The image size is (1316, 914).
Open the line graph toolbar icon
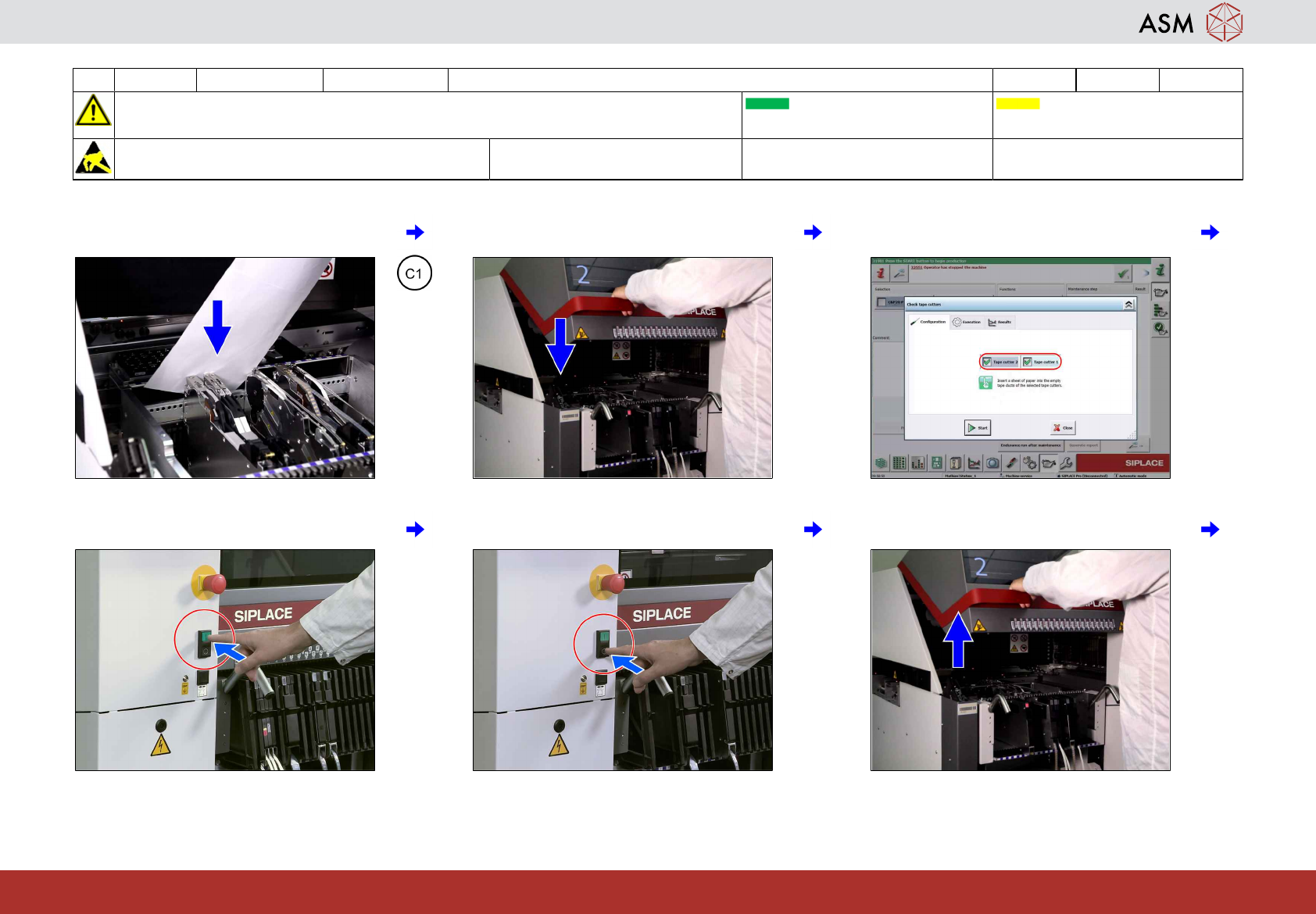pos(974,463)
